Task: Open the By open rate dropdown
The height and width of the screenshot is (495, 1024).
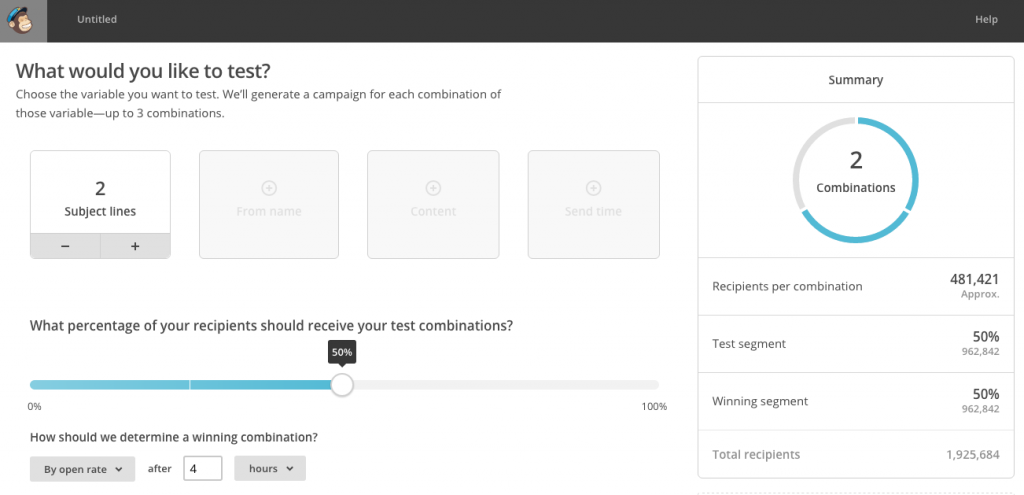Action: [x=82, y=469]
